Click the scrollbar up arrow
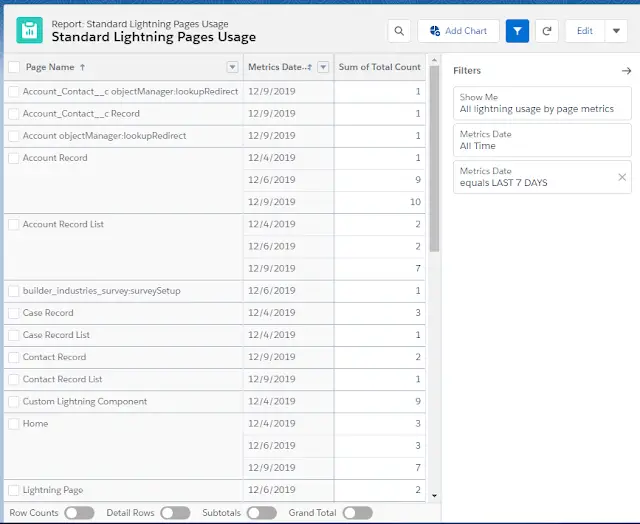The image size is (640, 524). pos(434,60)
